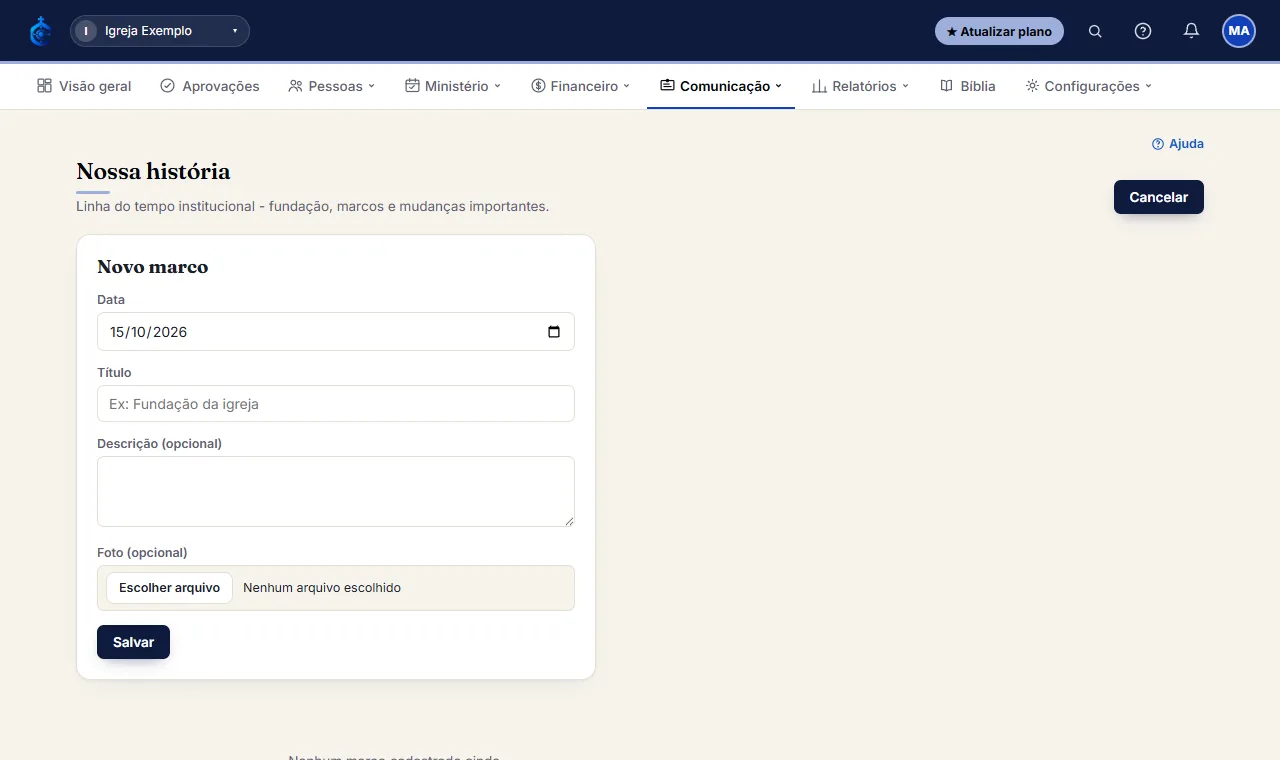1280x760 pixels.
Task: Click the Visão geral dashboard icon
Action: (x=44, y=86)
